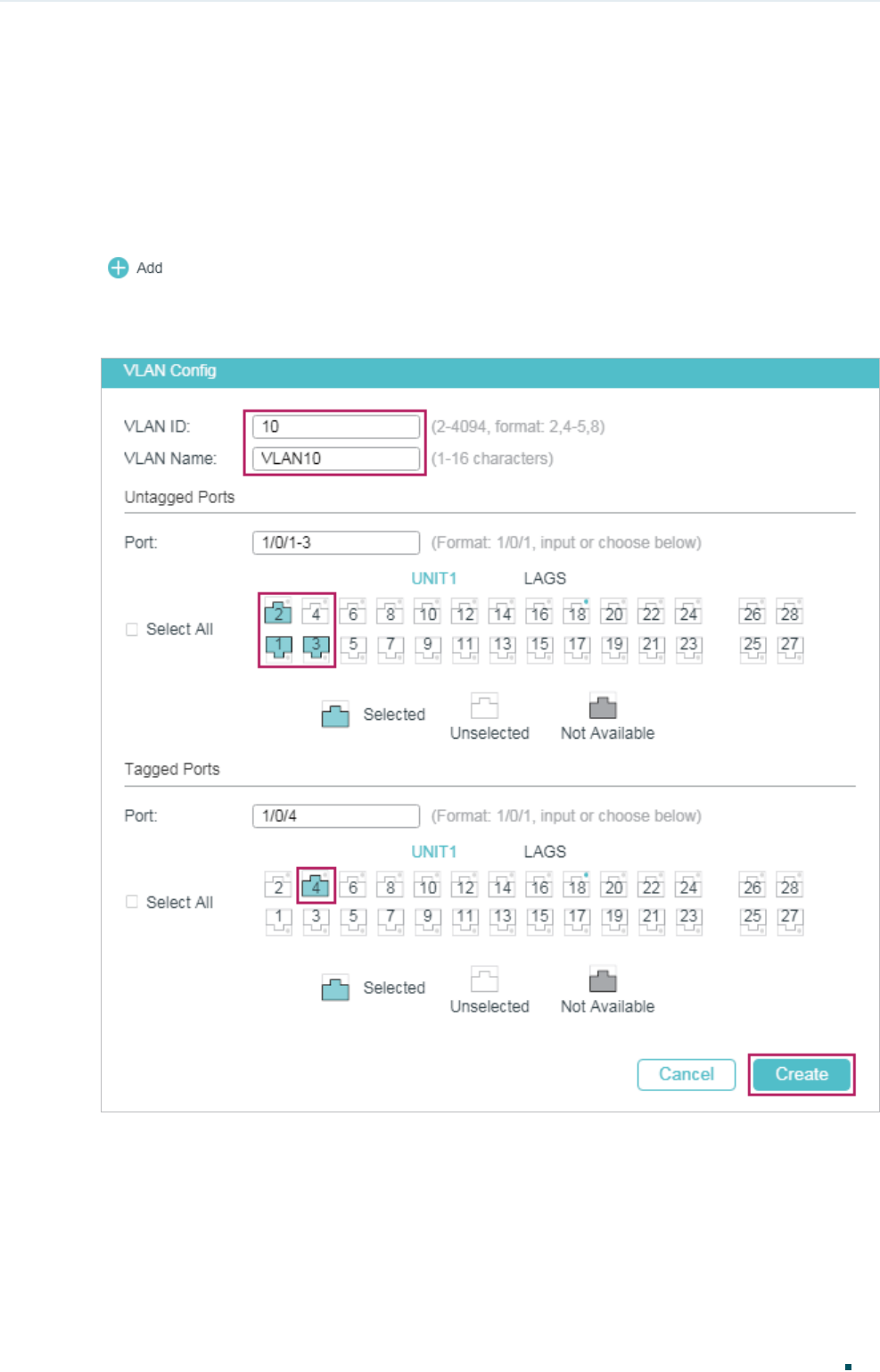Screen dimensions: 880x1372
Task: Select untagged port 6 icon
Action: coord(353,613)
